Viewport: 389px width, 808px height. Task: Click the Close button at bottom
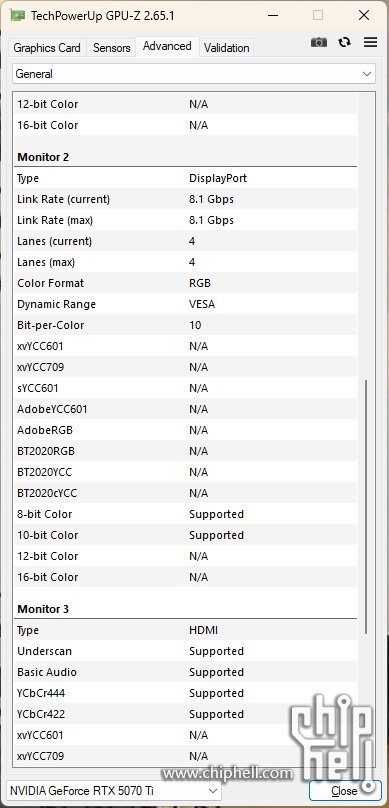(x=344, y=790)
